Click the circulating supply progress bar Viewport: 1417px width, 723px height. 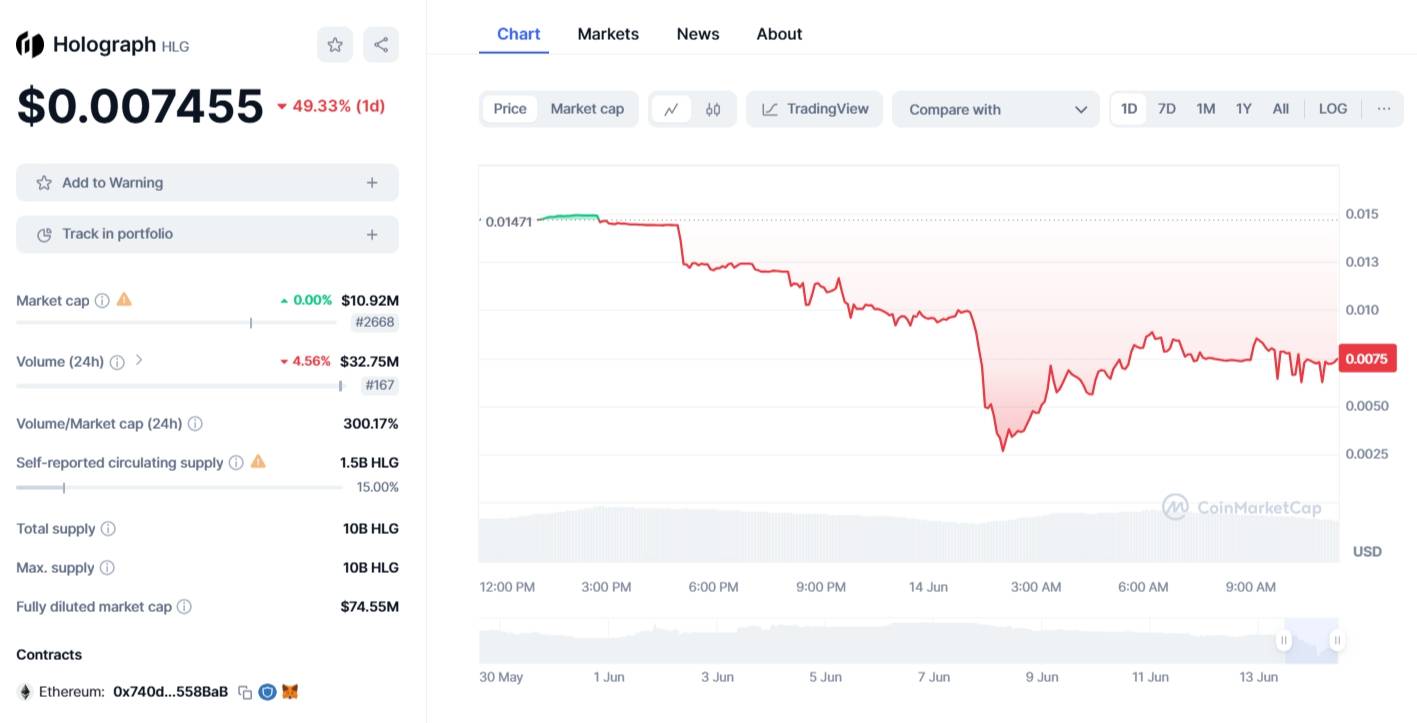pos(179,488)
